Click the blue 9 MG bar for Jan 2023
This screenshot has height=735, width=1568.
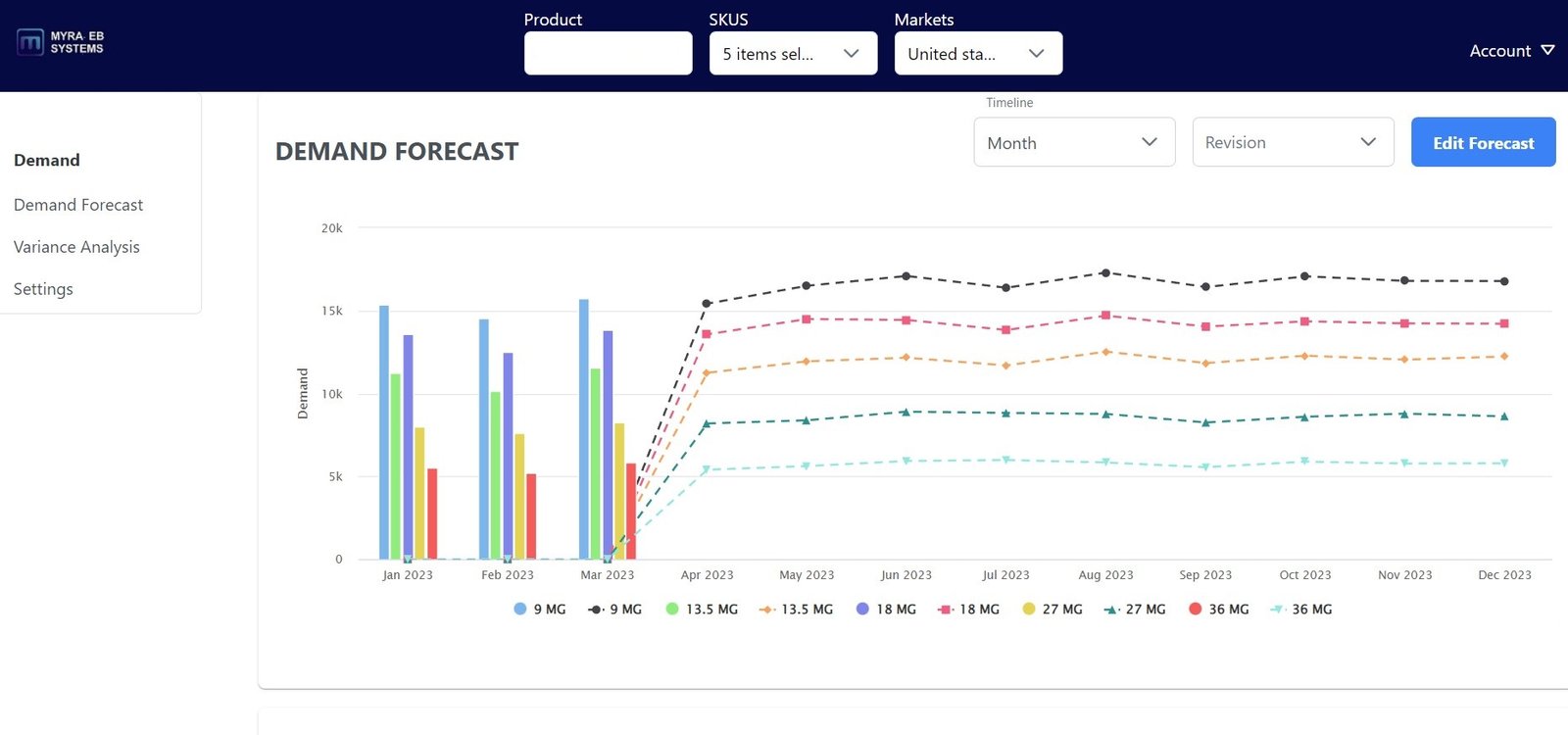point(384,432)
